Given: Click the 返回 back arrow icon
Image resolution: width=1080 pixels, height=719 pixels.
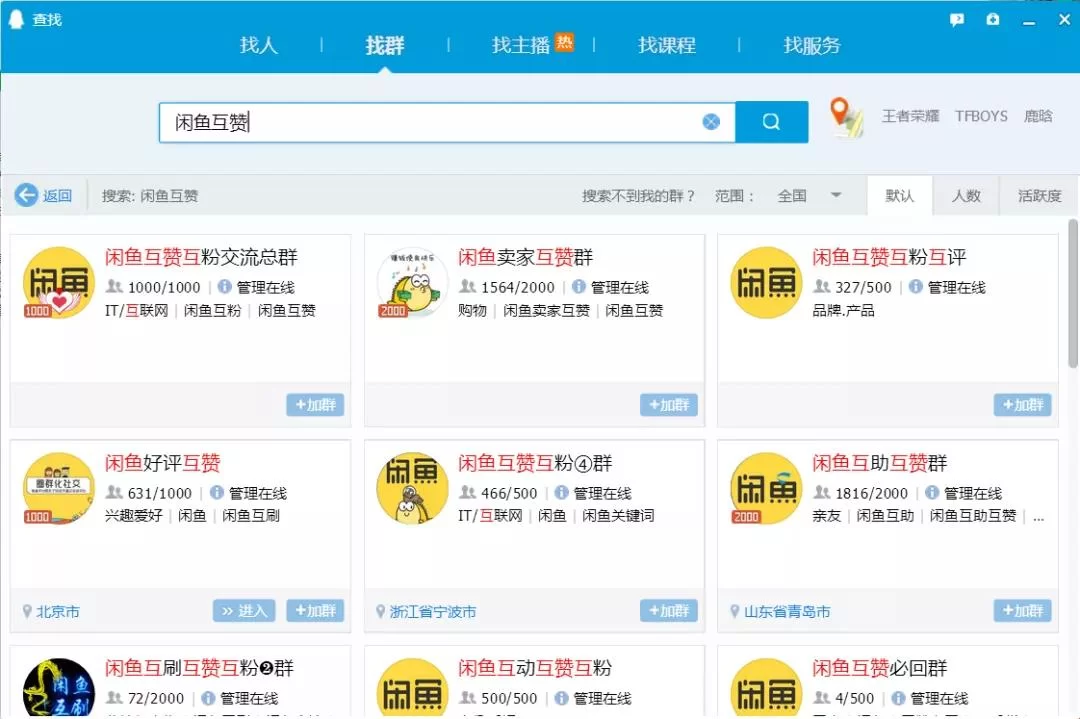Looking at the screenshot, I should 27,196.
